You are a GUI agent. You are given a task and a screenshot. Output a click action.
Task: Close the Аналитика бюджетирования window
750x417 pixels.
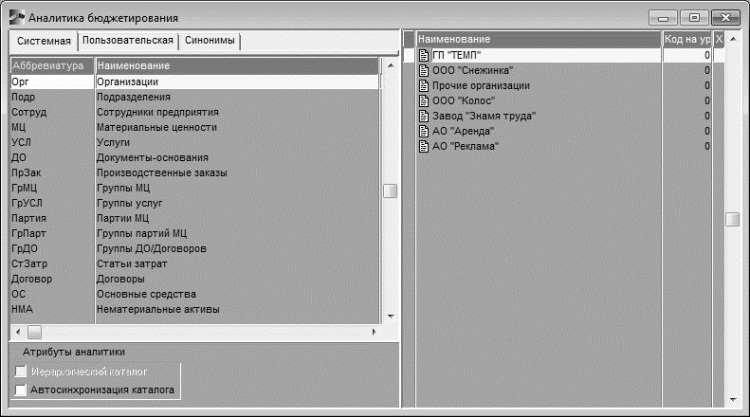point(726,18)
